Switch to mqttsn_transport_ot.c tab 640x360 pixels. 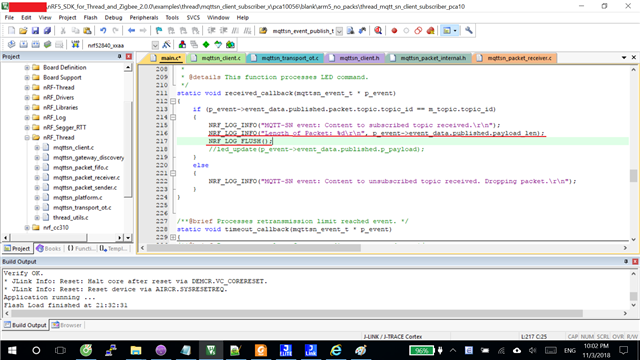coord(285,58)
